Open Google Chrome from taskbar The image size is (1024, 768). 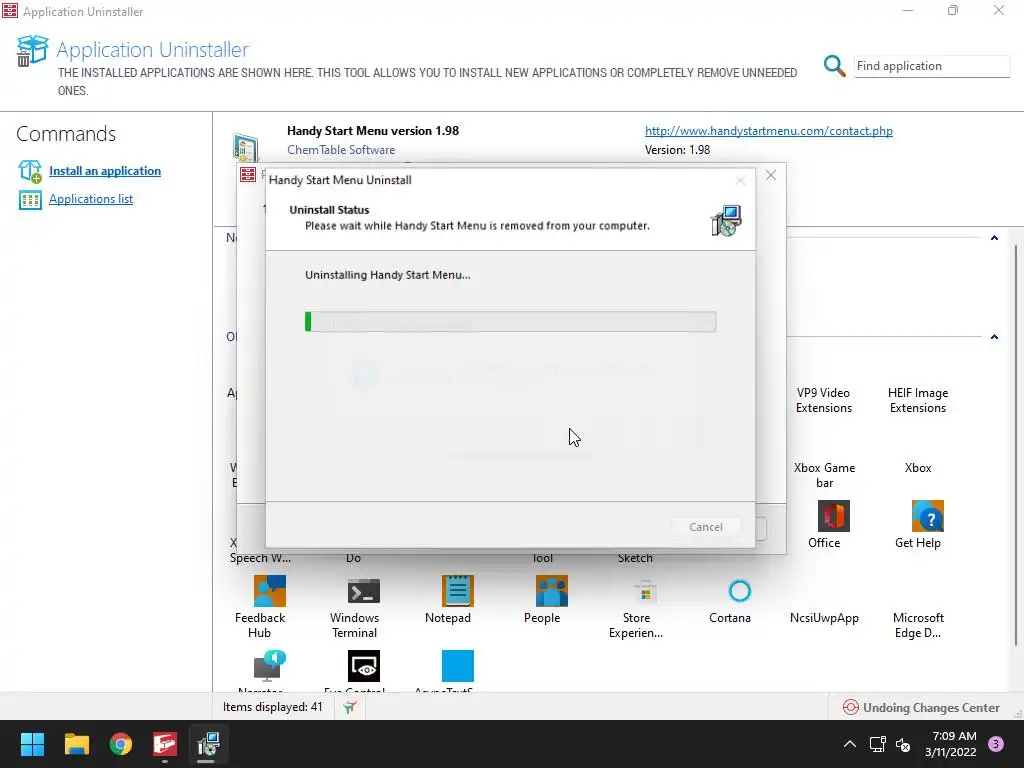[121, 744]
